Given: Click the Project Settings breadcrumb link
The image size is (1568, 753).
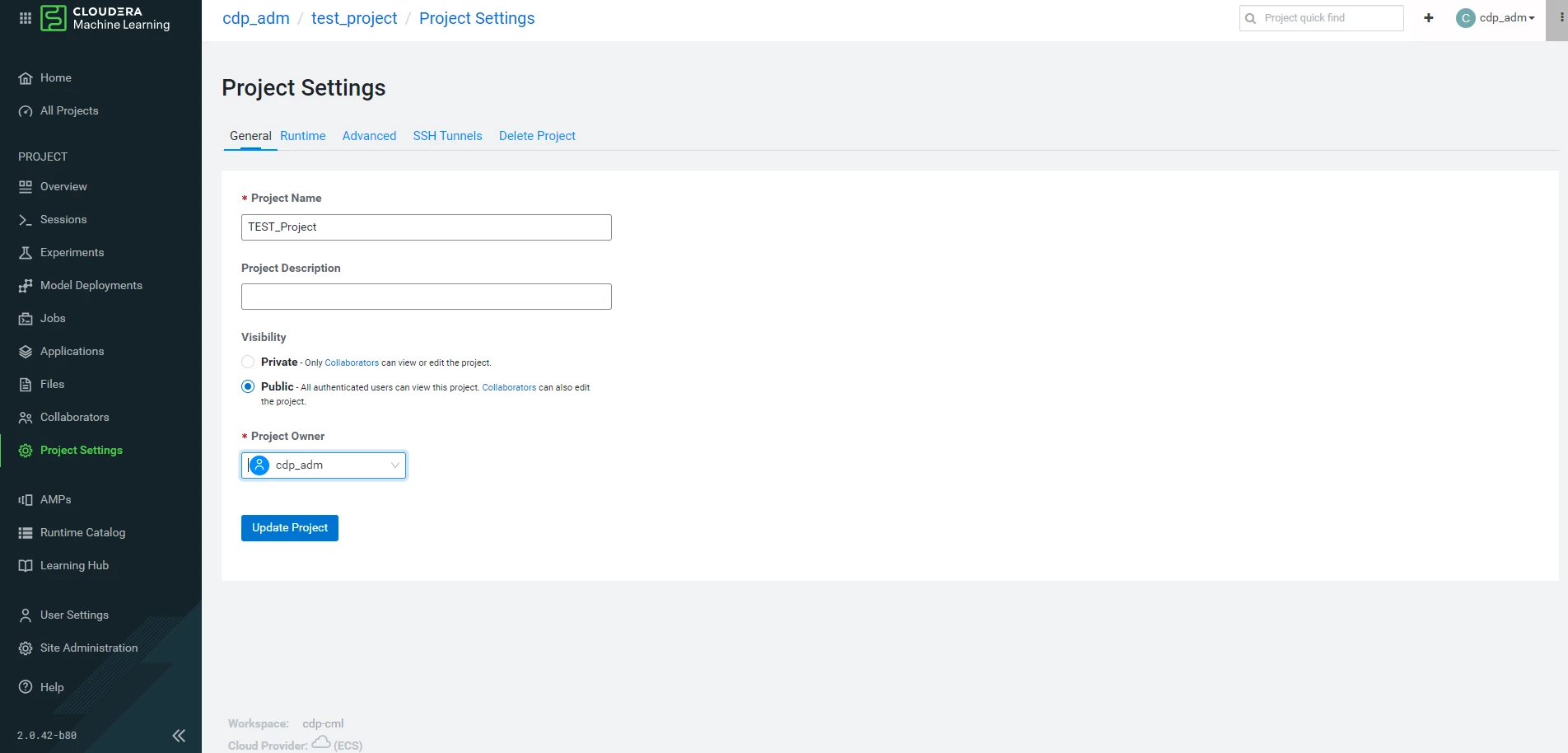Looking at the screenshot, I should [x=477, y=18].
